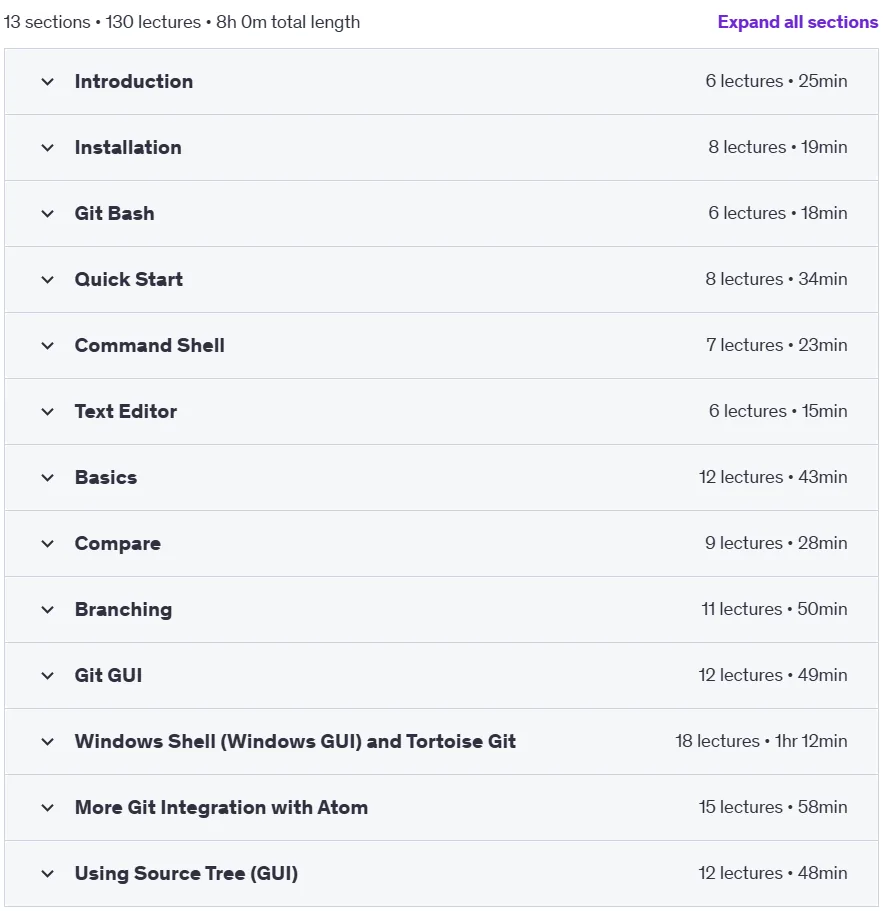883x911 pixels.
Task: Expand the Branching chevron arrow
Action: pos(48,610)
